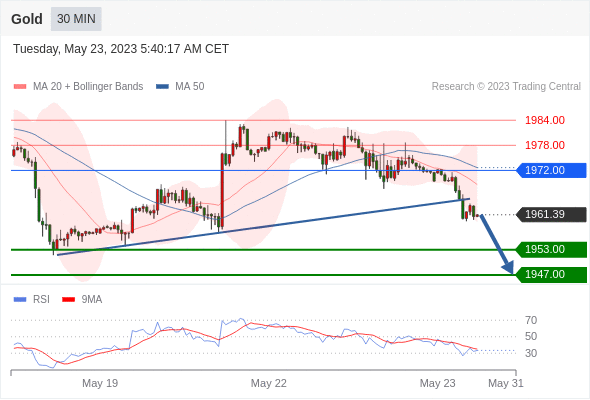
Task: Click the Gold instrument title
Action: [x=27, y=19]
